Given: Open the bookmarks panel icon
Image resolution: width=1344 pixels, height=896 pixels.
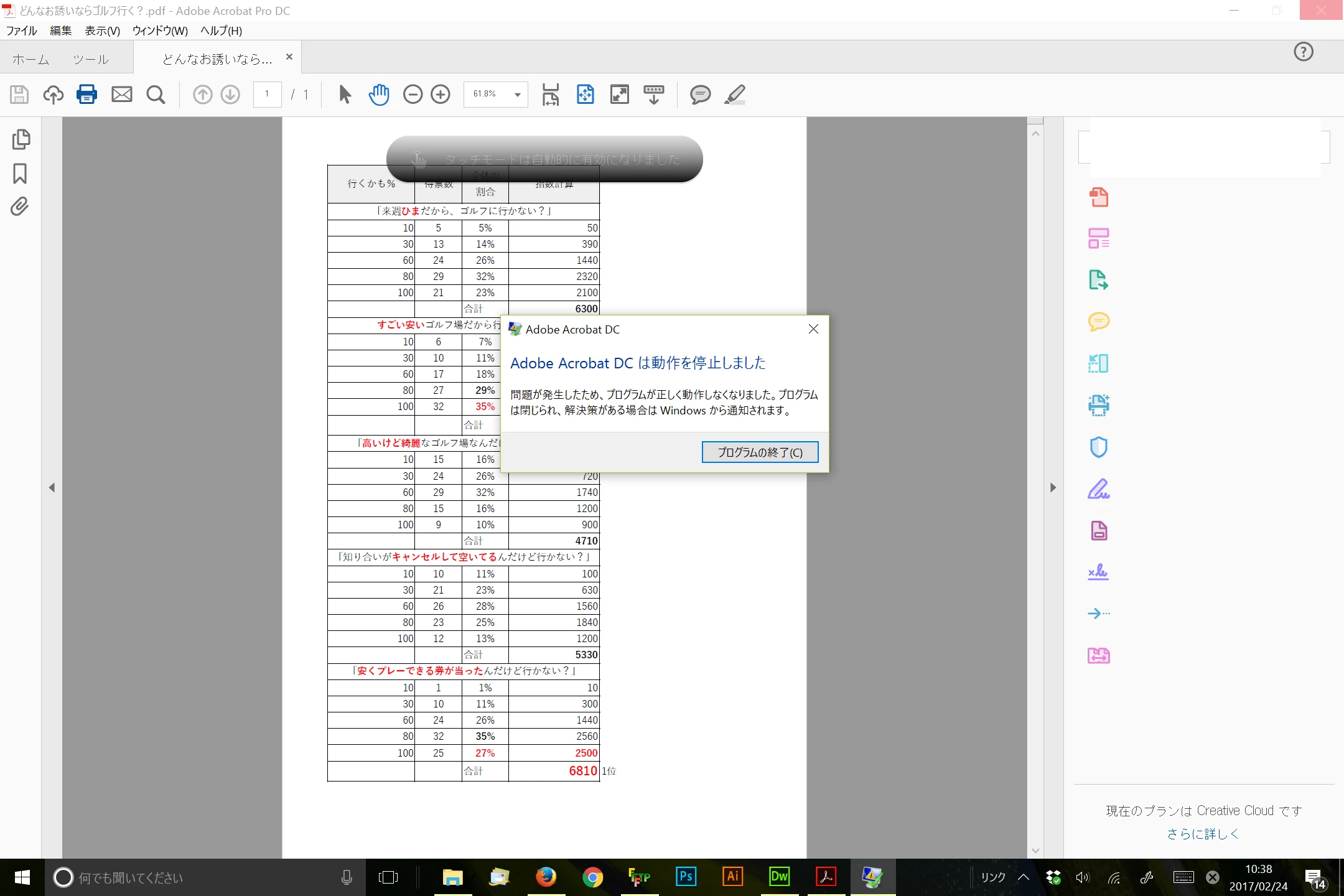Looking at the screenshot, I should point(20,174).
